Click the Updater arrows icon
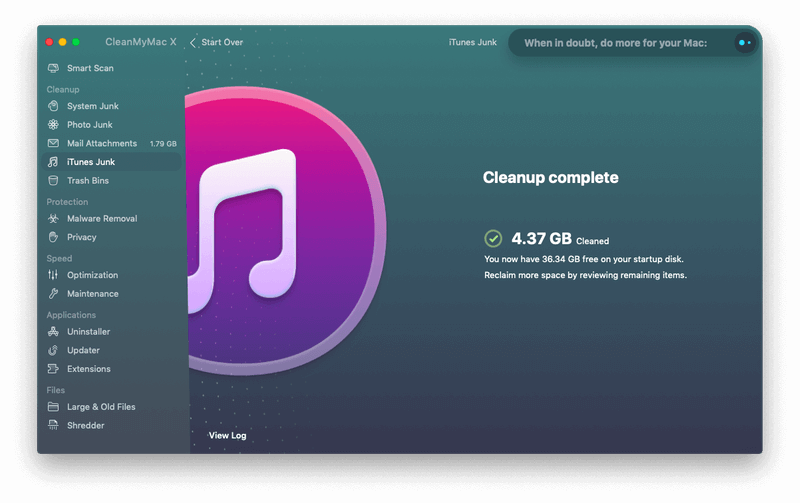800x503 pixels. point(53,350)
